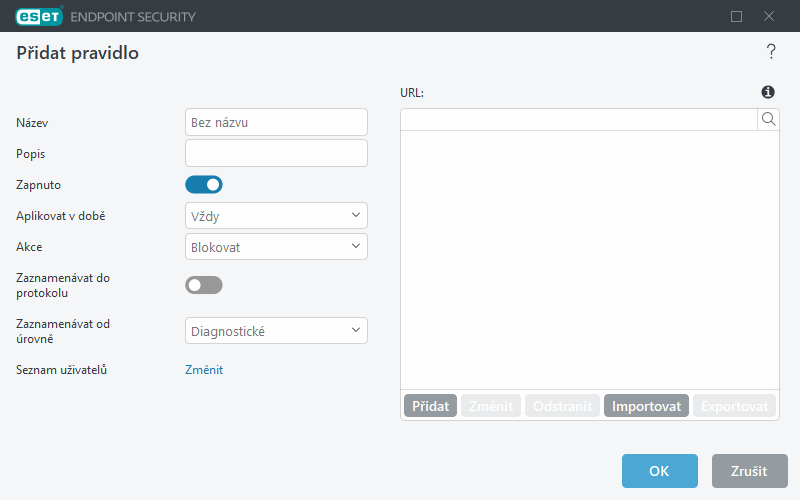The height and width of the screenshot is (500, 800).
Task: Maximize the ESET window
Action: (x=736, y=16)
